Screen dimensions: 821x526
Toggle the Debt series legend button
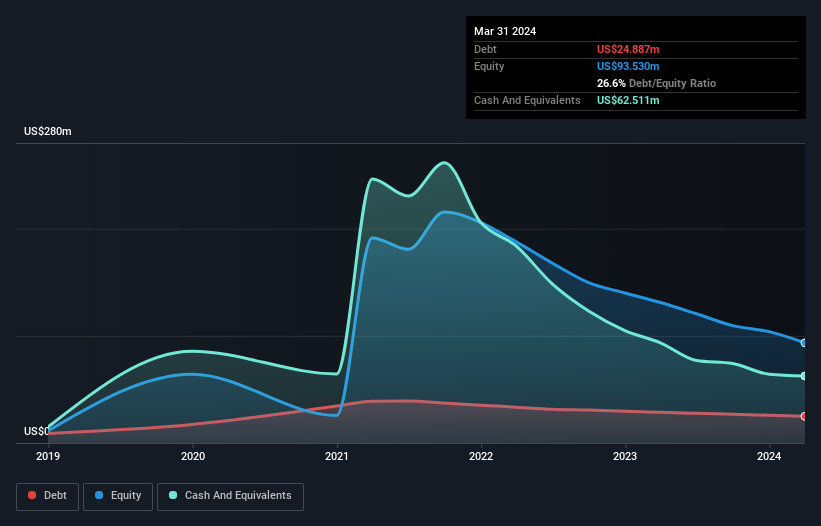click(x=47, y=496)
